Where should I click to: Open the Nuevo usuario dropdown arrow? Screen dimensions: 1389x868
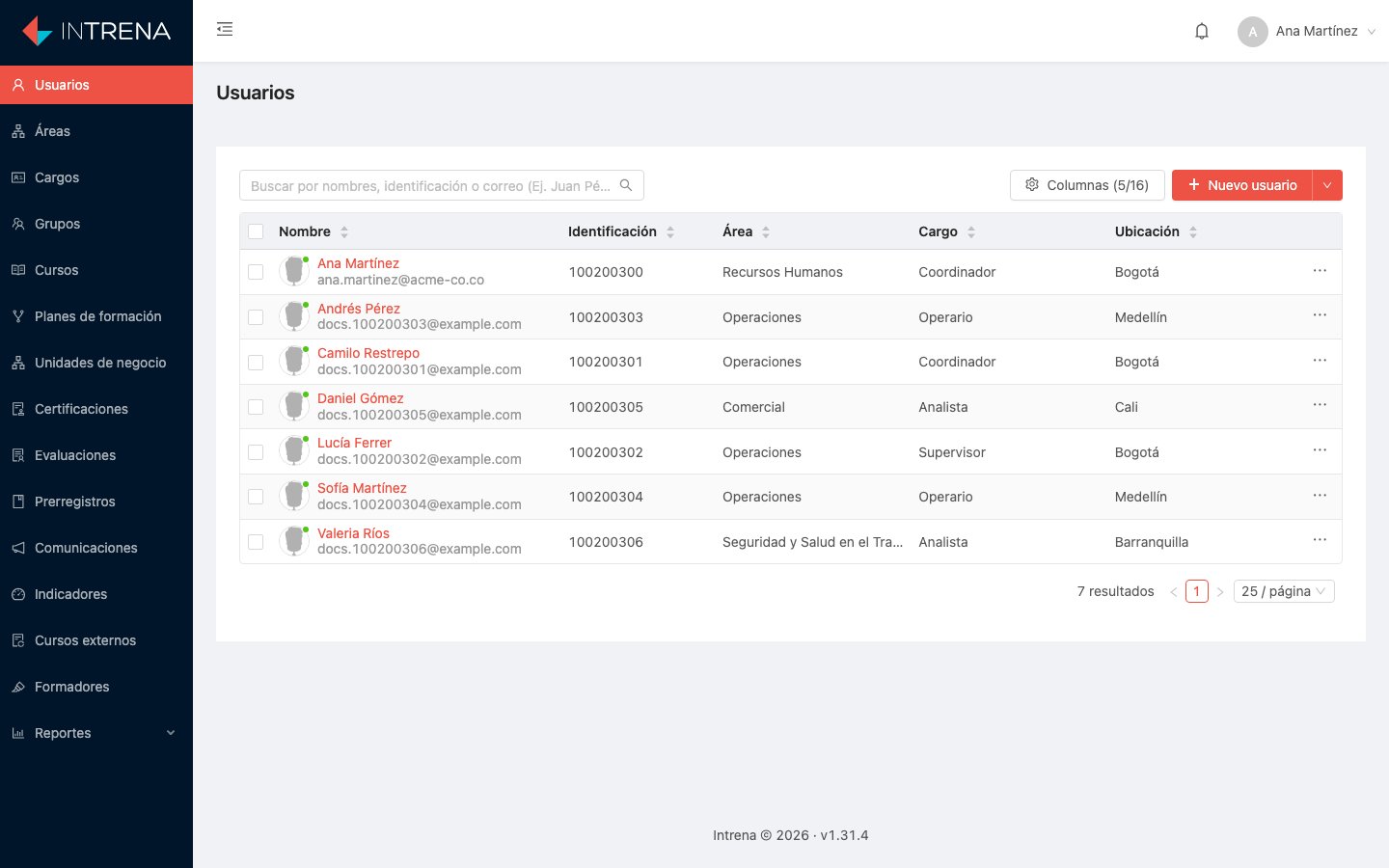point(1327,185)
